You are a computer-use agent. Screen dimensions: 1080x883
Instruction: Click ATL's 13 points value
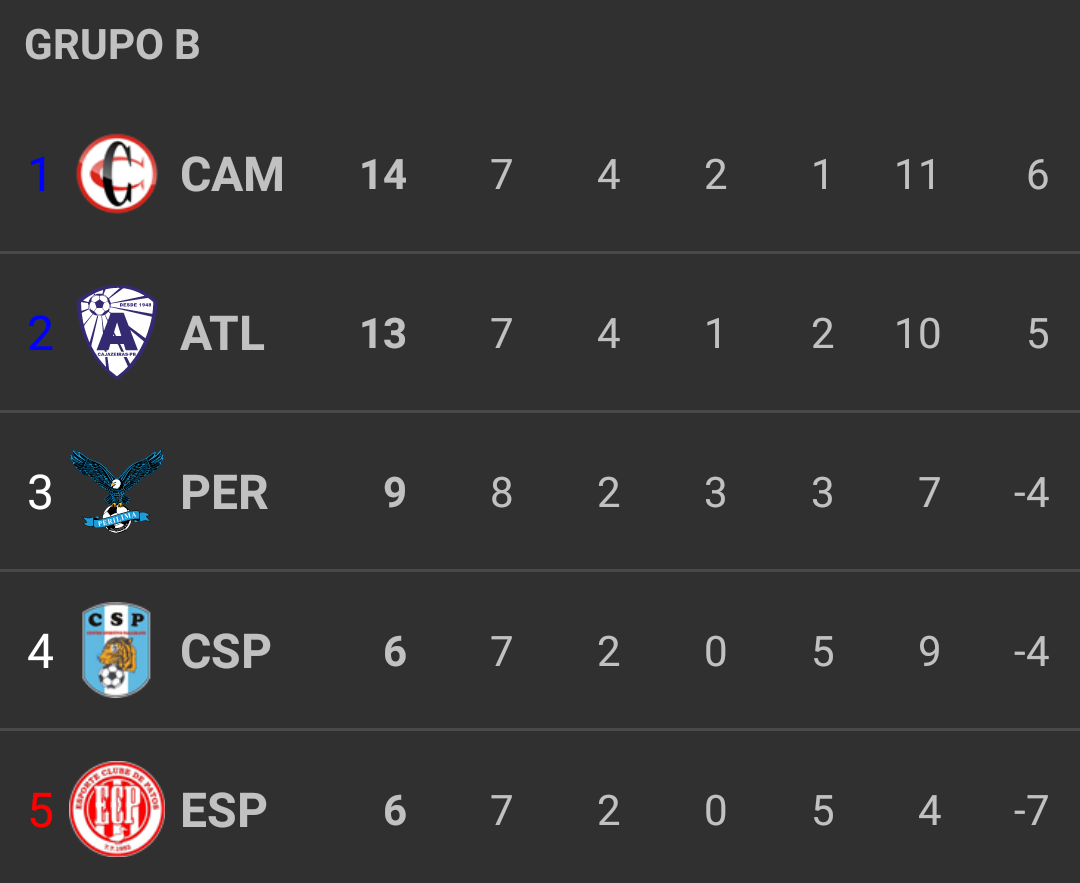pyautogui.click(x=384, y=334)
